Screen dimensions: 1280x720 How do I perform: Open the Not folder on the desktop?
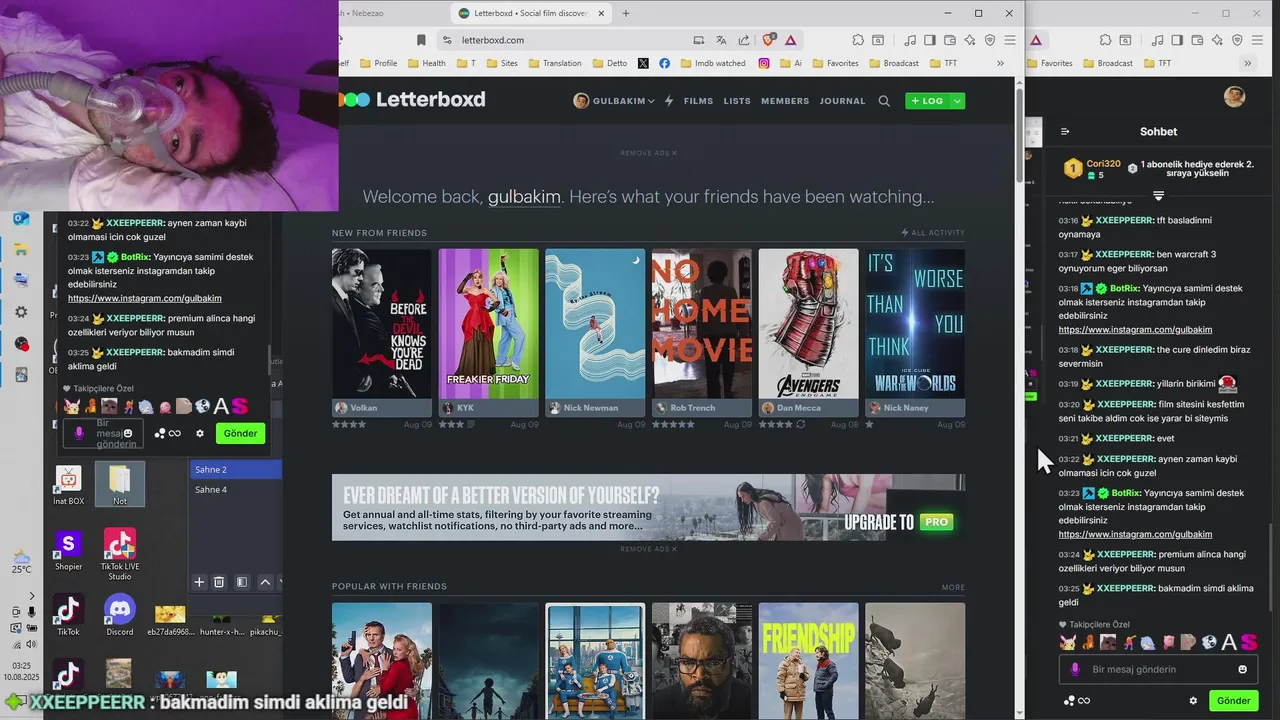pyautogui.click(x=120, y=484)
